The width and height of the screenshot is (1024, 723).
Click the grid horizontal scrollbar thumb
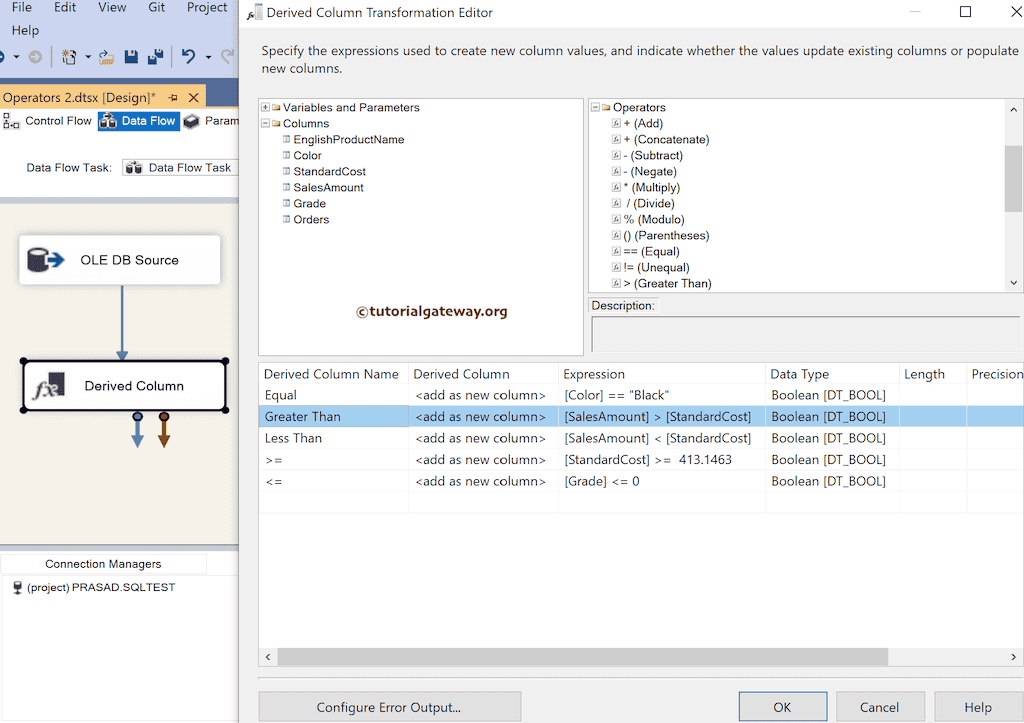pos(583,657)
